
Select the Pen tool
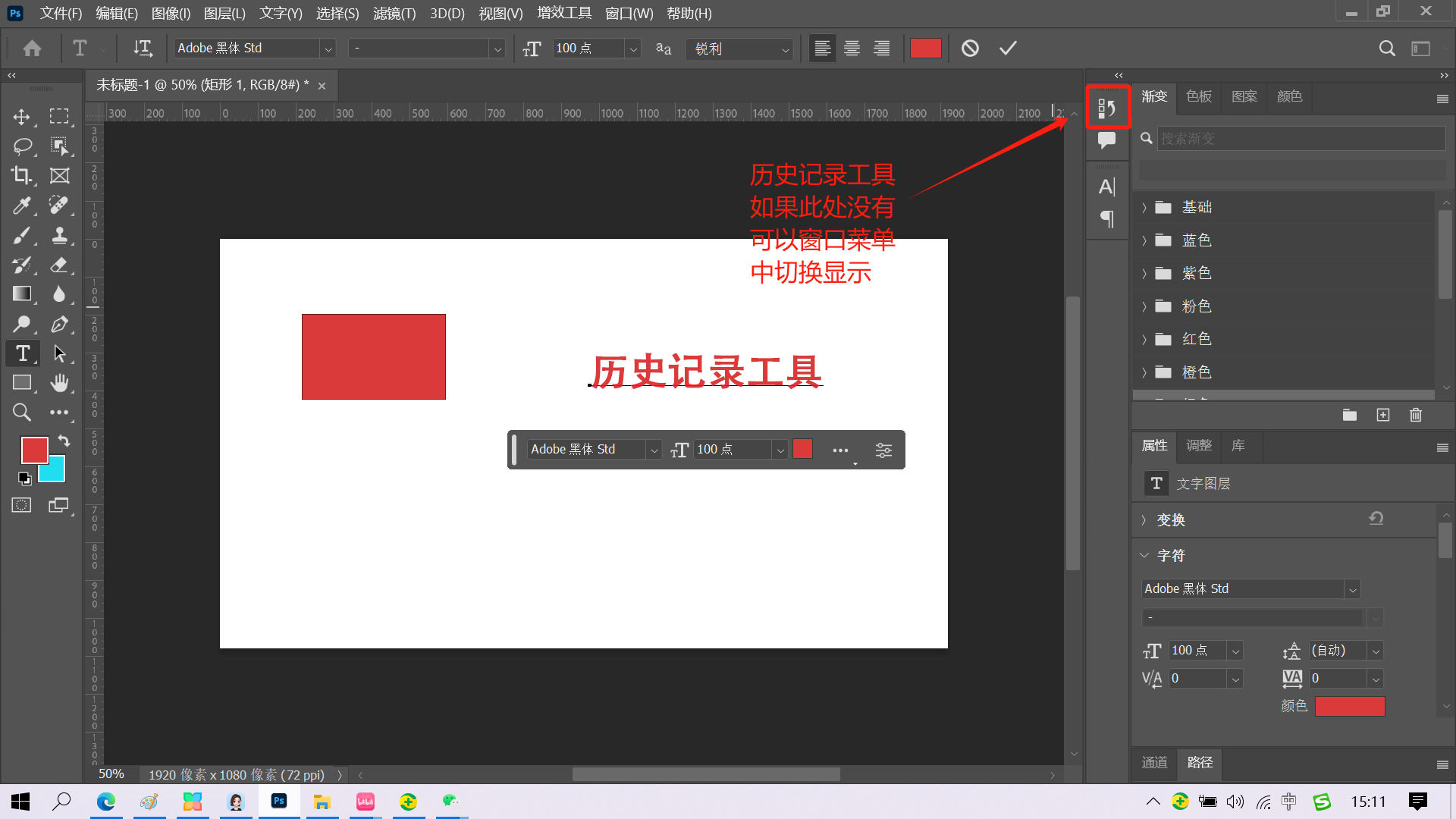tap(59, 325)
